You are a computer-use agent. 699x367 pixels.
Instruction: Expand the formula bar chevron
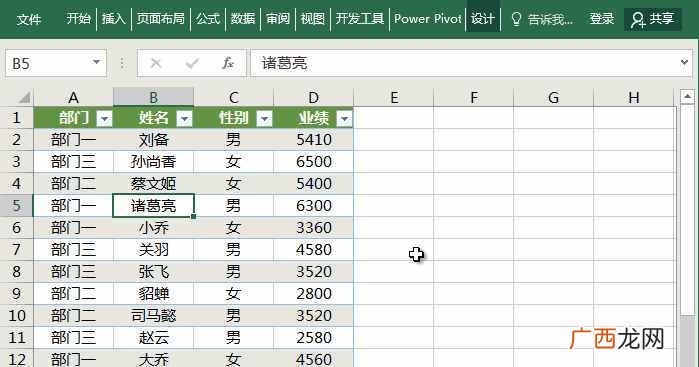click(x=684, y=62)
